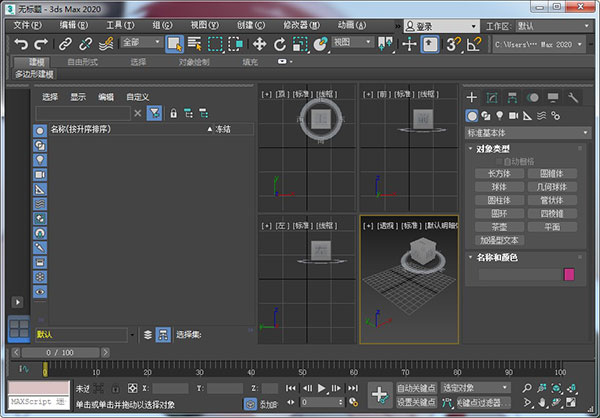Open the Utilities wrench panel
600x418 pixels.
573,97
